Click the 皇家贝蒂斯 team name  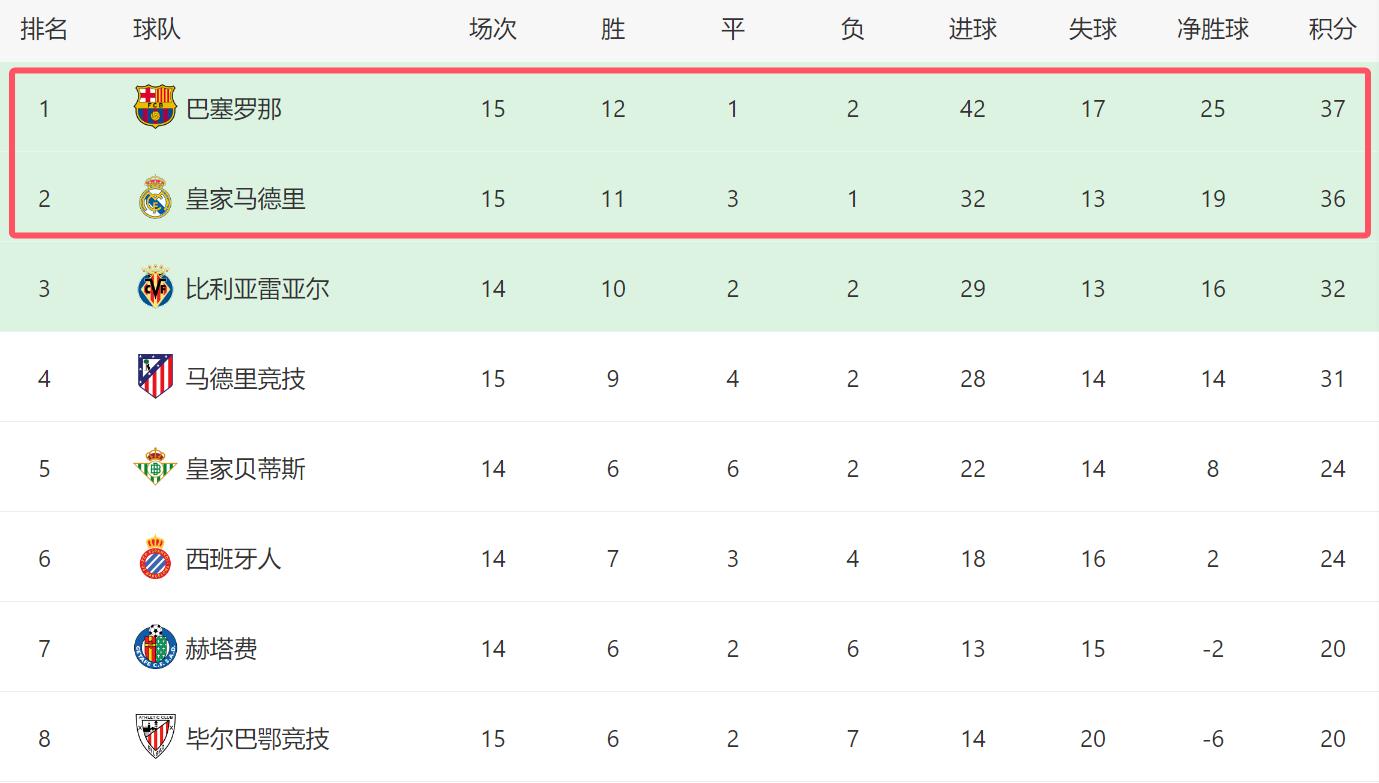point(246,468)
